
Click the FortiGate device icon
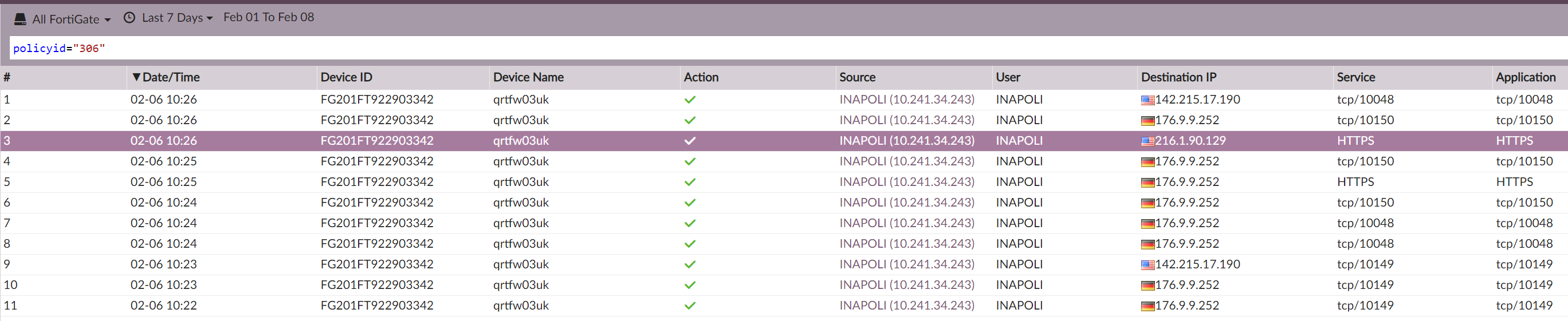pyautogui.click(x=20, y=19)
